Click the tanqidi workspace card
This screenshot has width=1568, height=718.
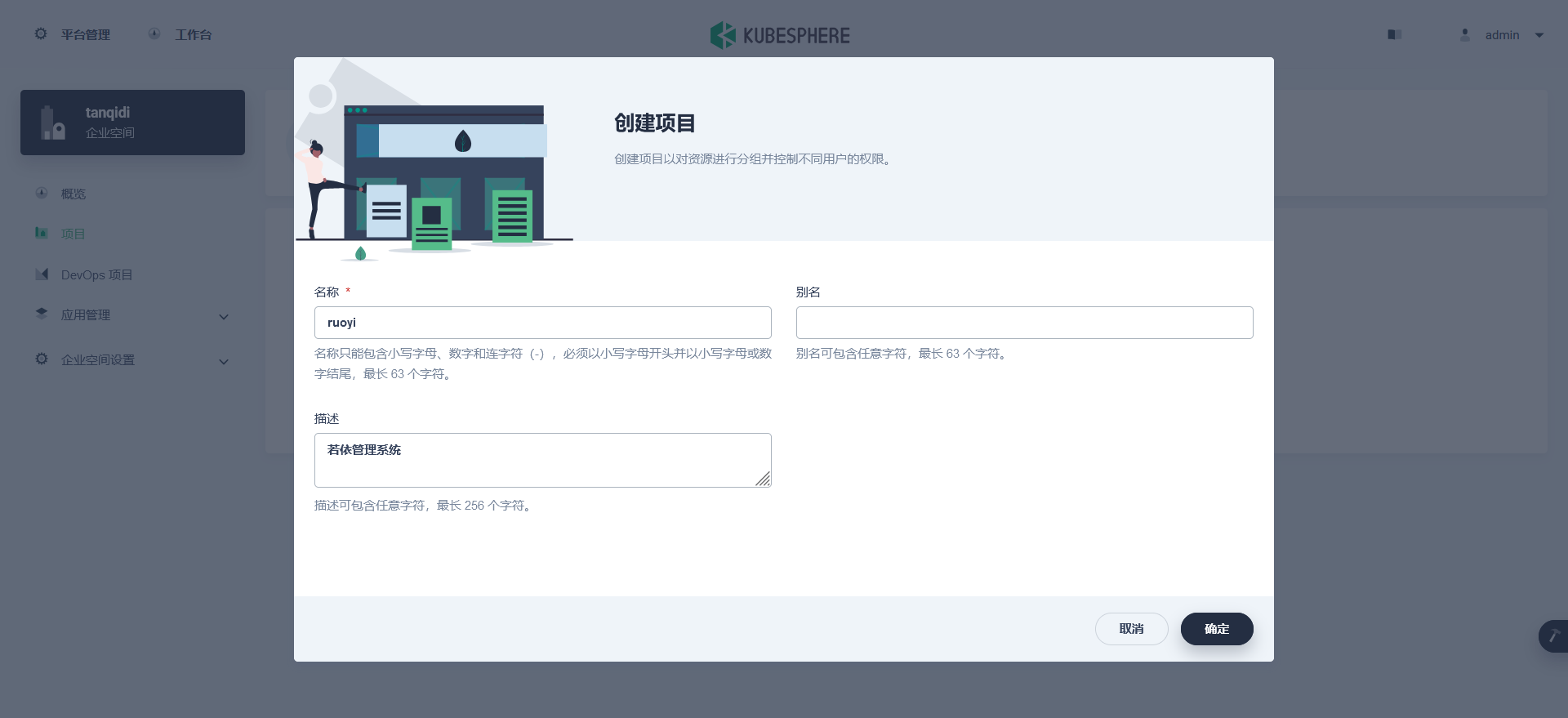(x=132, y=123)
